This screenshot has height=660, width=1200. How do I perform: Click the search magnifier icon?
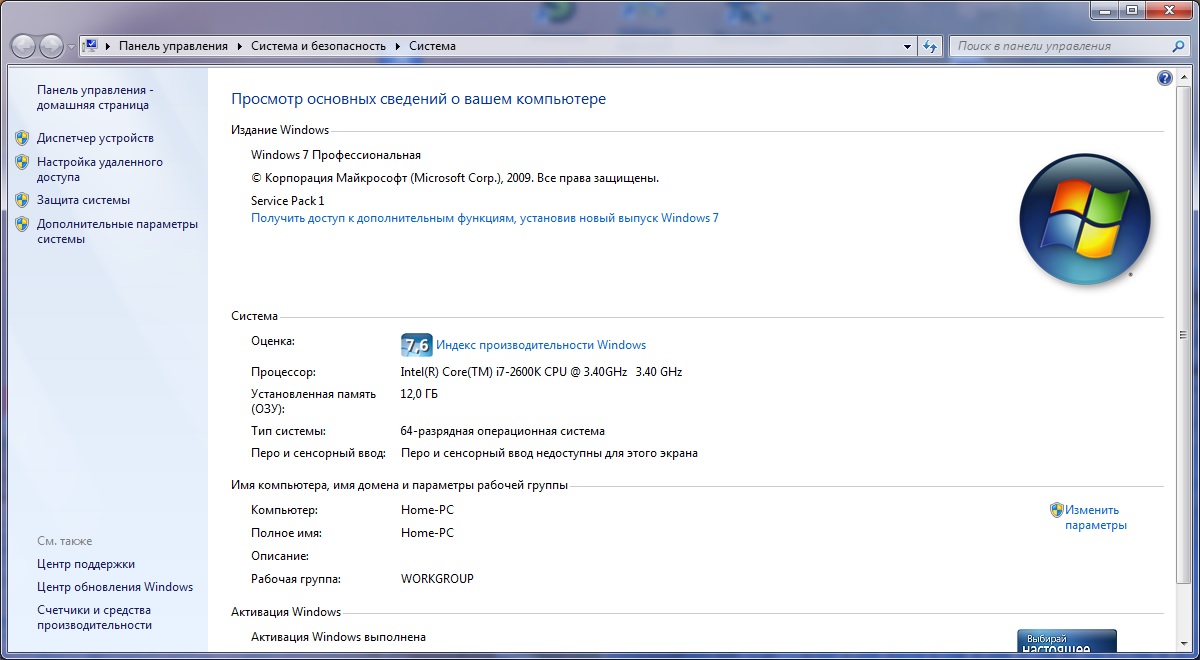[x=1178, y=46]
